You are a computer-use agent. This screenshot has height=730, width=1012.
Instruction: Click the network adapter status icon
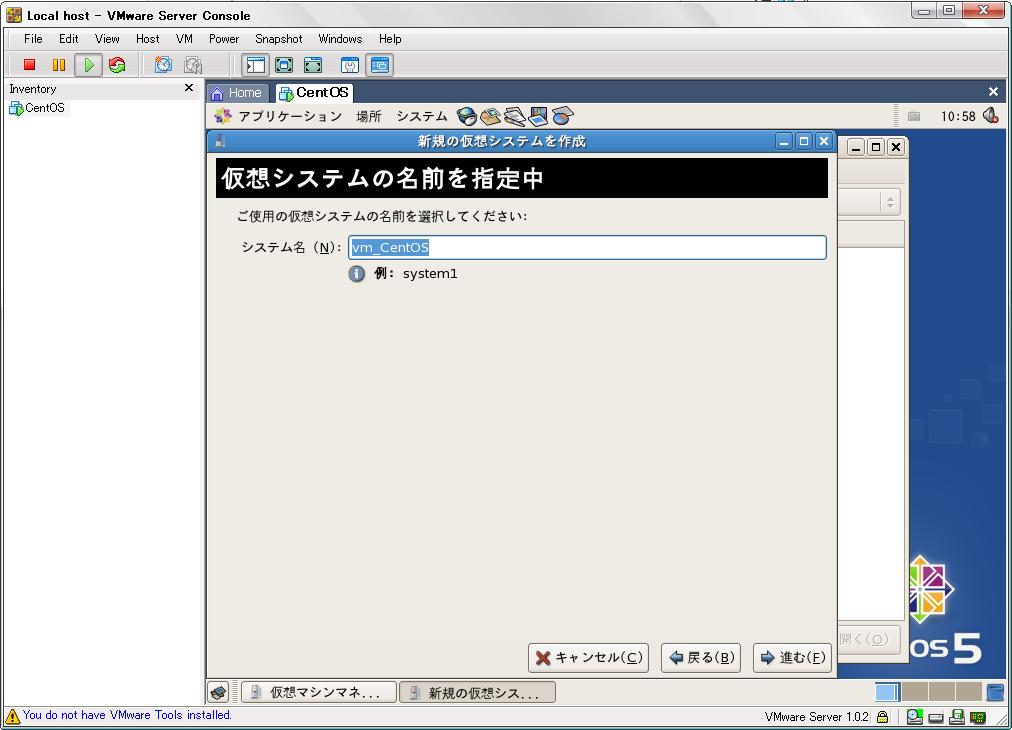[978, 717]
